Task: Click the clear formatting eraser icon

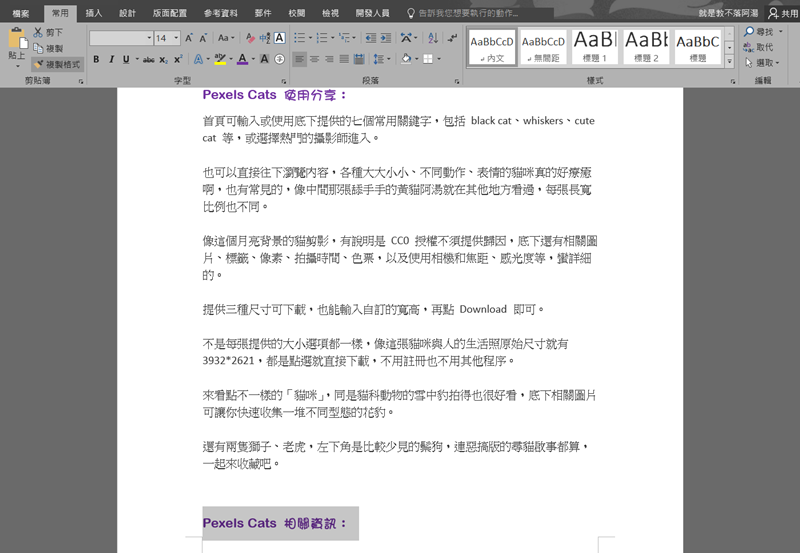Action: [x=248, y=38]
